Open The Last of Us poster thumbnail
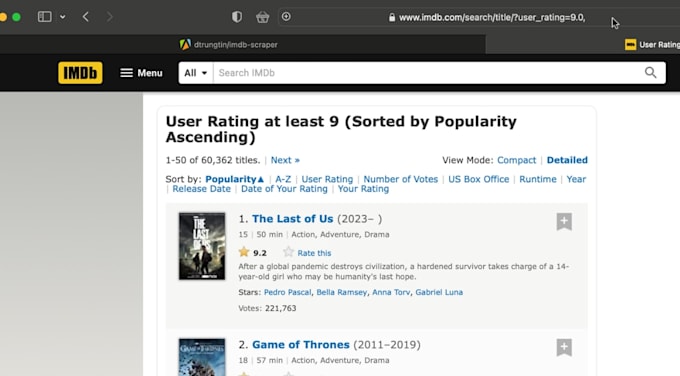Screen dimensions: 680x376 pyautogui.click(x=202, y=246)
